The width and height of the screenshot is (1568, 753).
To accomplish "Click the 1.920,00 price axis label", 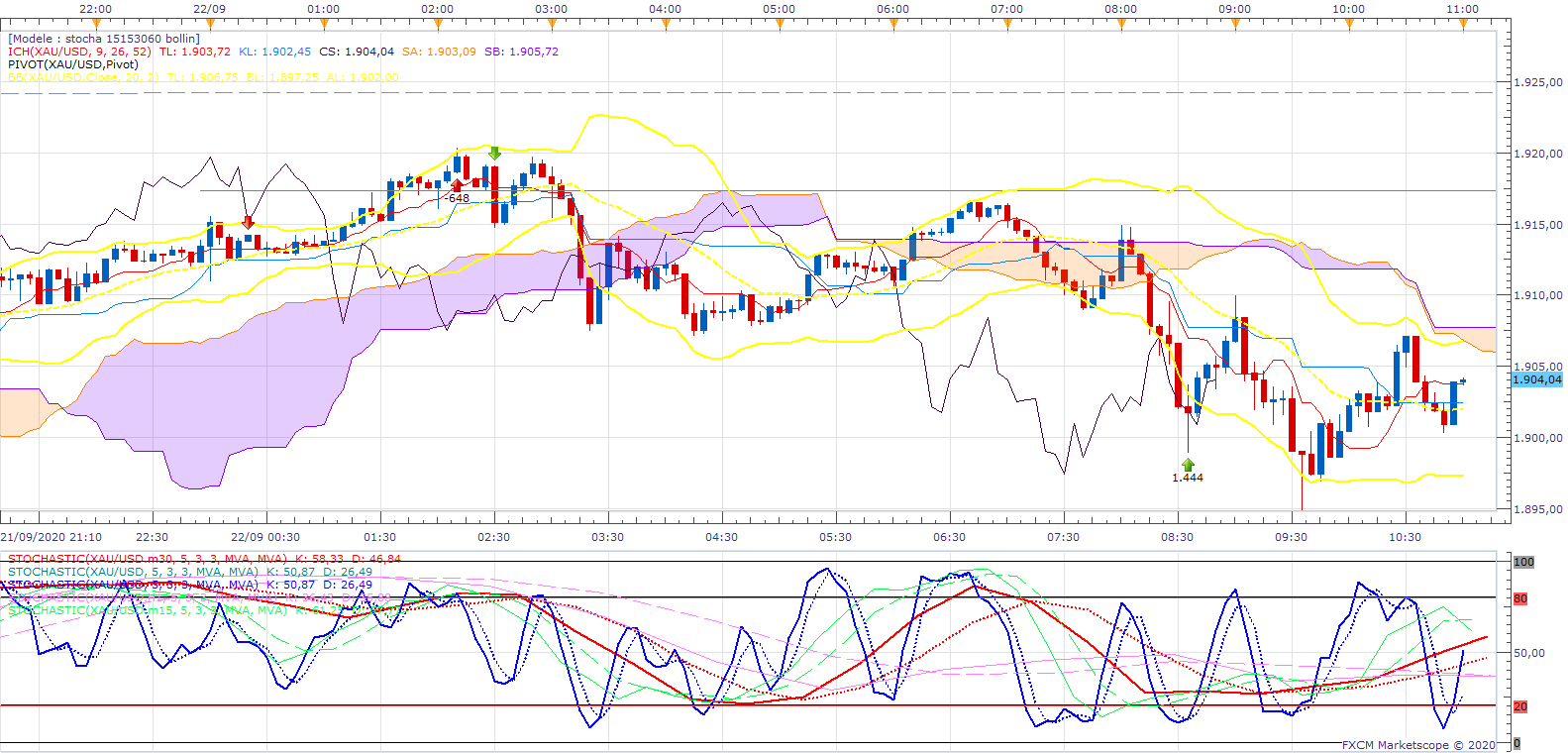I will 1538,154.
